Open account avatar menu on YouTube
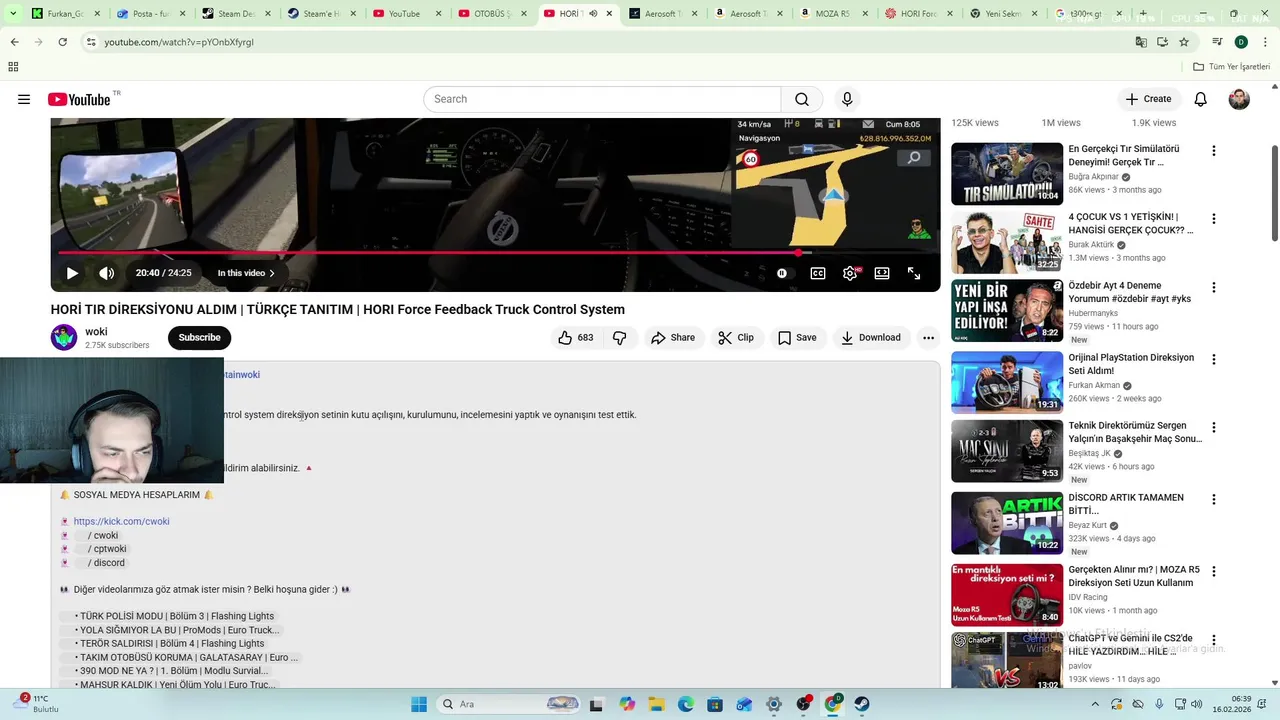1280x720 pixels. 1239,99
